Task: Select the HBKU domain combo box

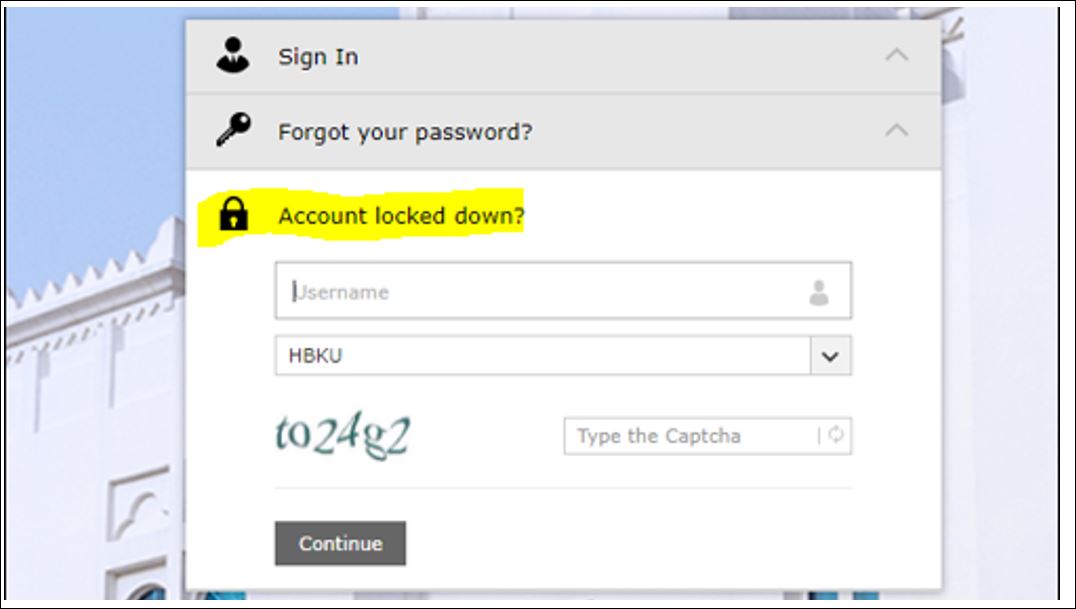Action: pos(563,356)
